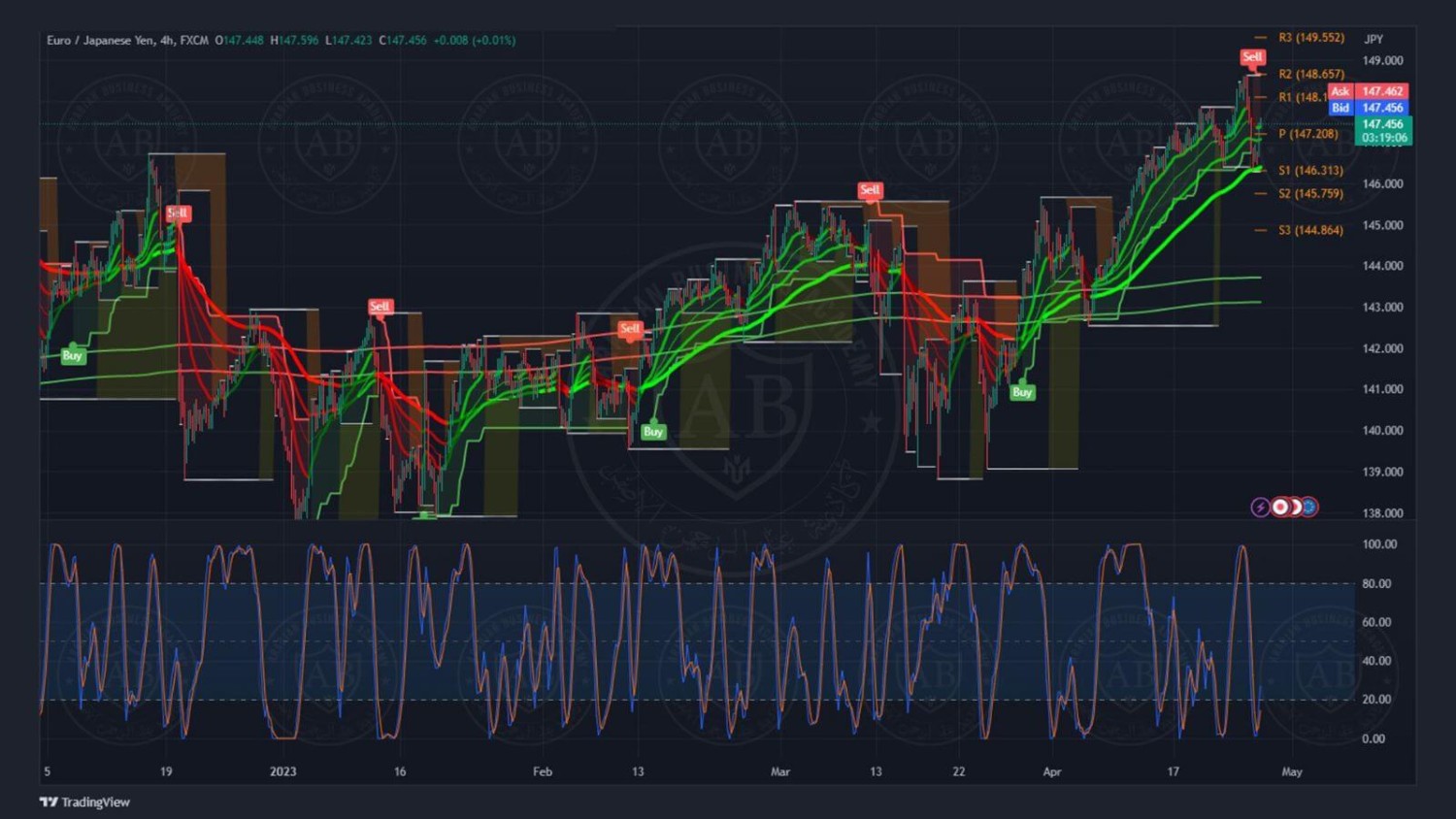Click the Sell signal label near R2
Image resolution: width=1456 pixels, height=819 pixels.
tap(1252, 57)
